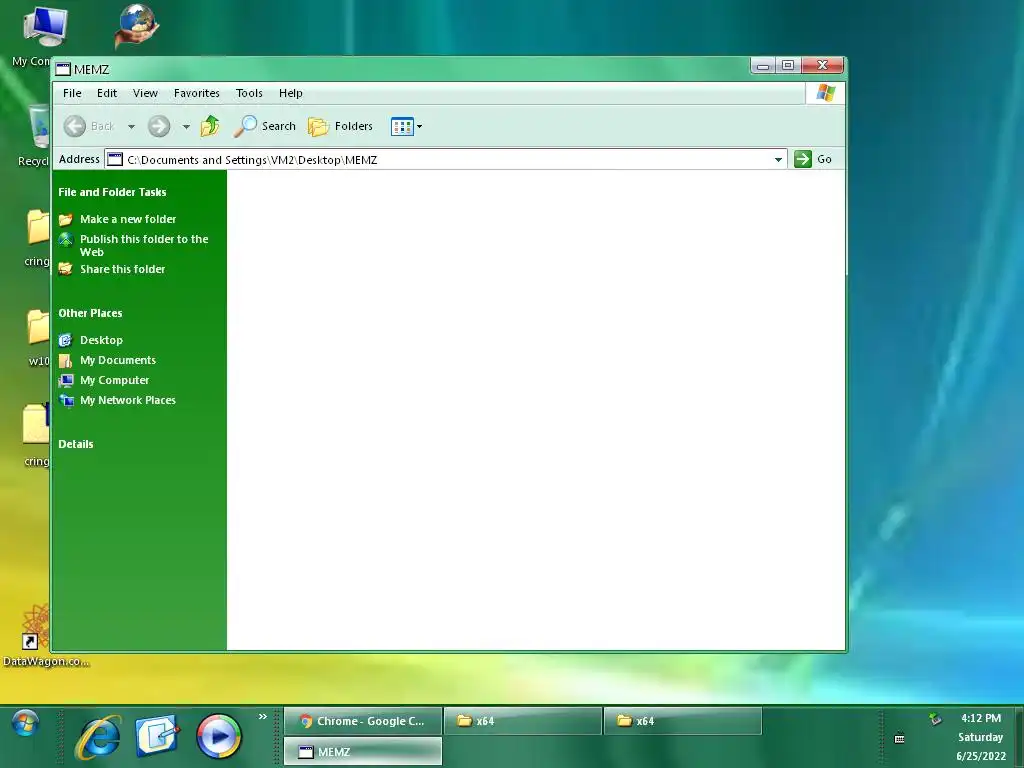Click the MEMZ taskbar button
This screenshot has height=768, width=1024.
pyautogui.click(x=363, y=752)
